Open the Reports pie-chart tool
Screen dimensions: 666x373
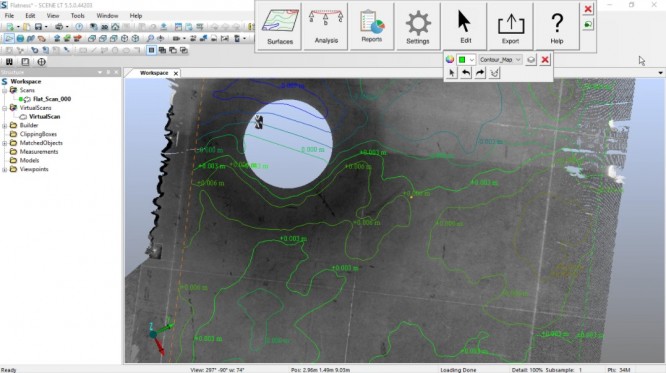click(372, 27)
